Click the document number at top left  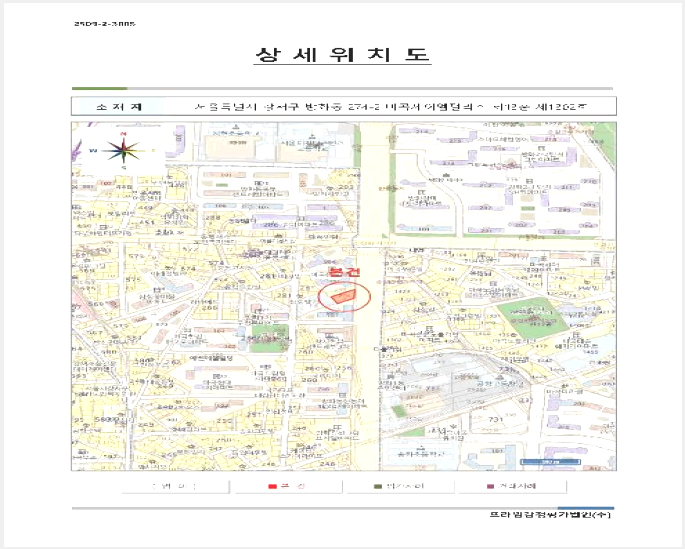105,24
